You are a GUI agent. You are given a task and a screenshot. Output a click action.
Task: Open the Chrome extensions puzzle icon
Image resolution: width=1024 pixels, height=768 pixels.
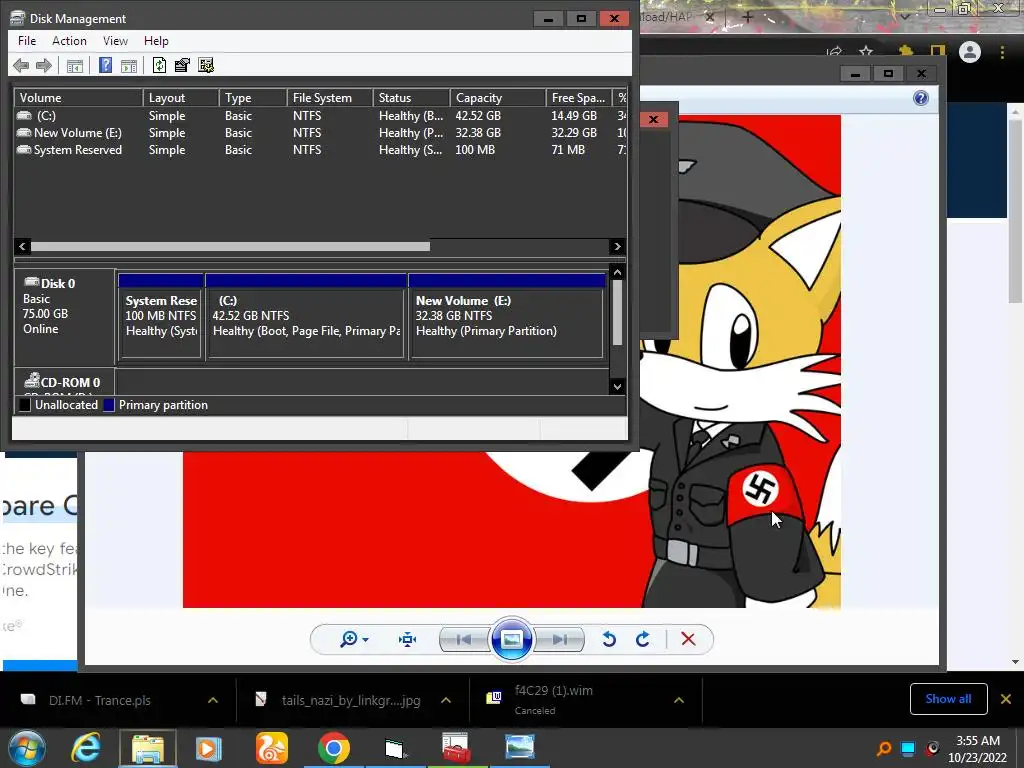click(x=905, y=51)
